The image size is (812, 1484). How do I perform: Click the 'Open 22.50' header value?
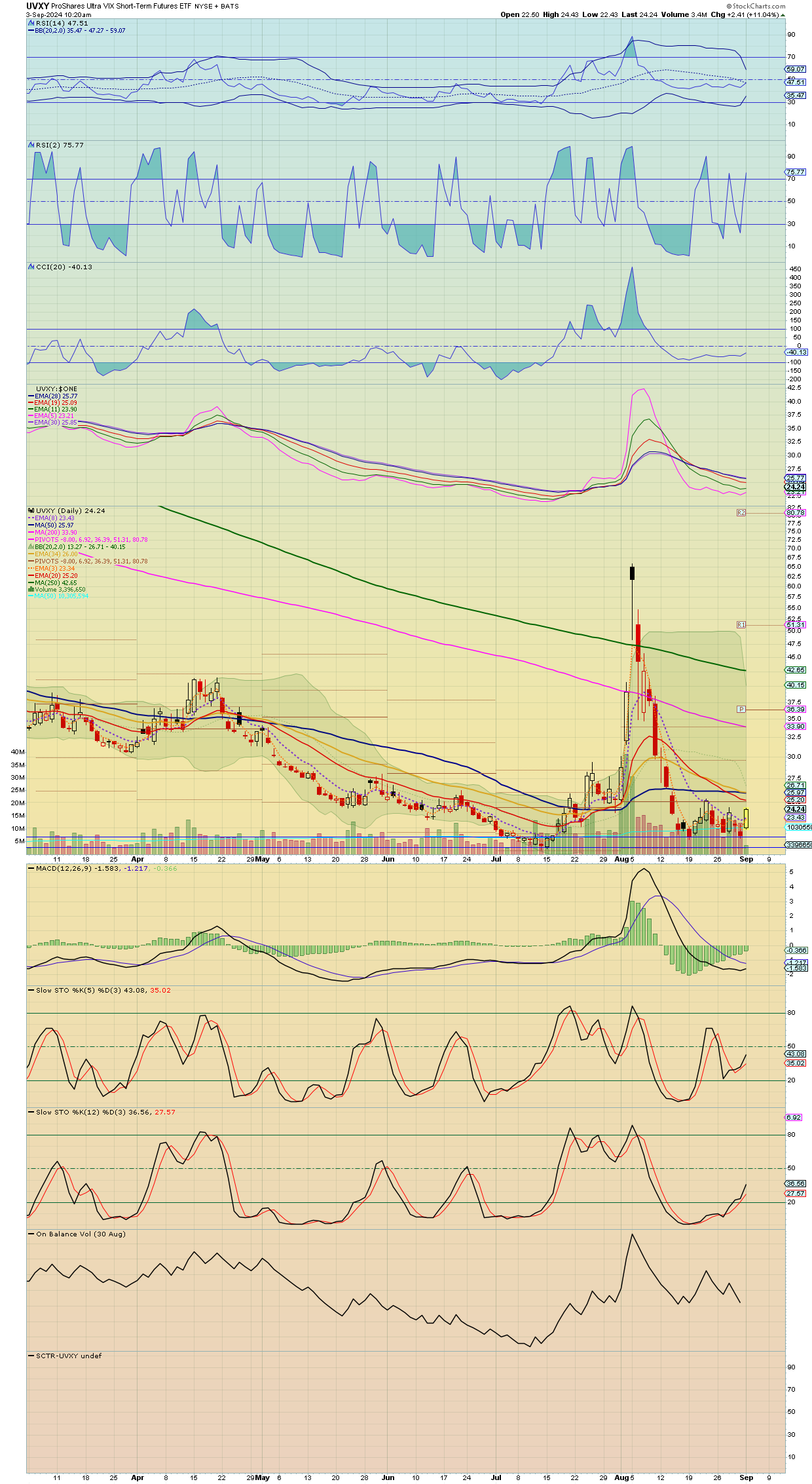click(520, 14)
